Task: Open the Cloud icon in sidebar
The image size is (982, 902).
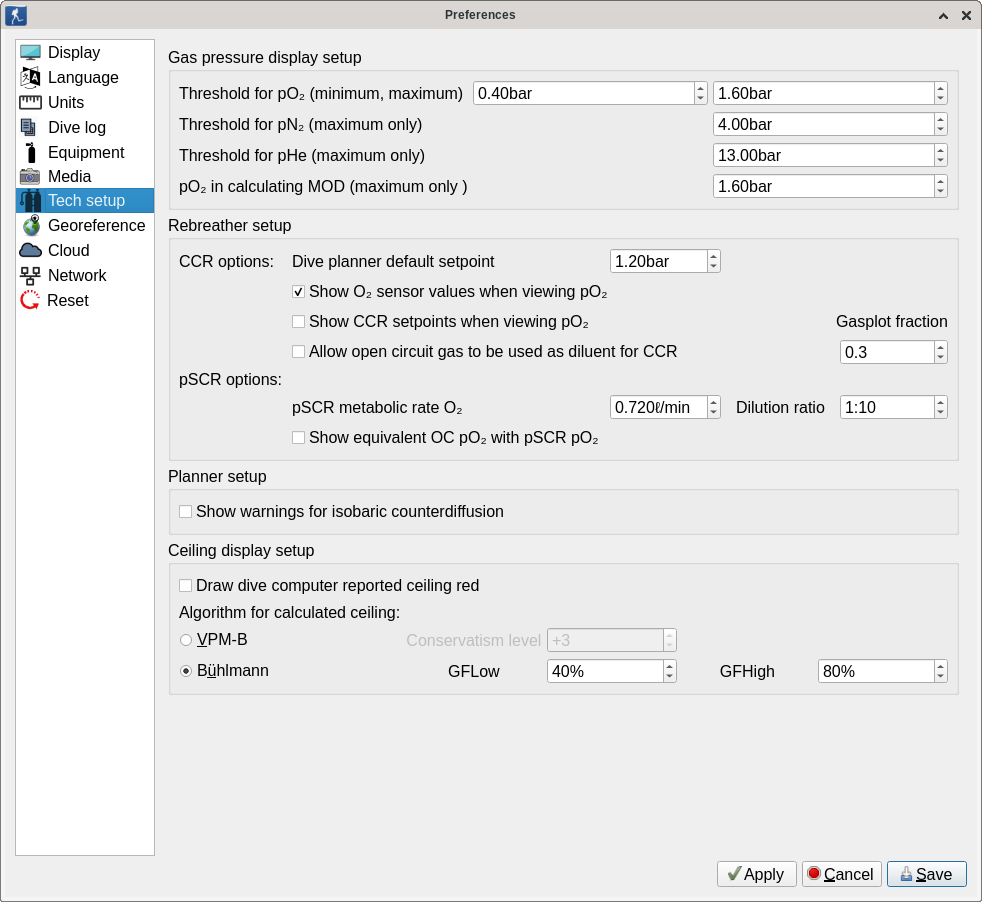Action: pos(30,251)
